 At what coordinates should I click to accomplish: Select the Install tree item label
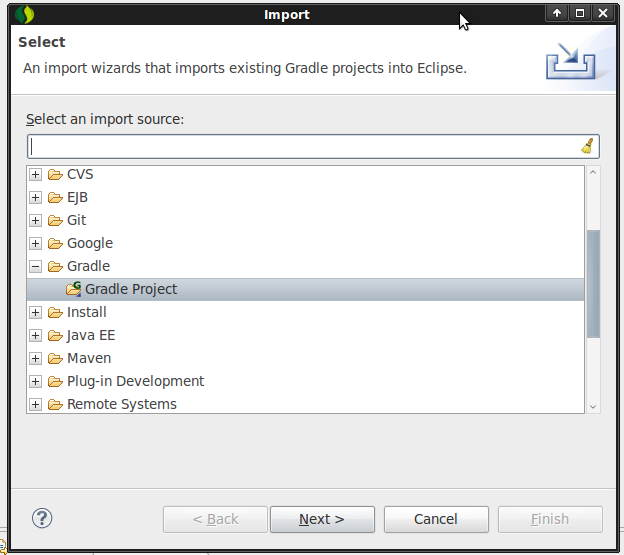[x=87, y=312]
